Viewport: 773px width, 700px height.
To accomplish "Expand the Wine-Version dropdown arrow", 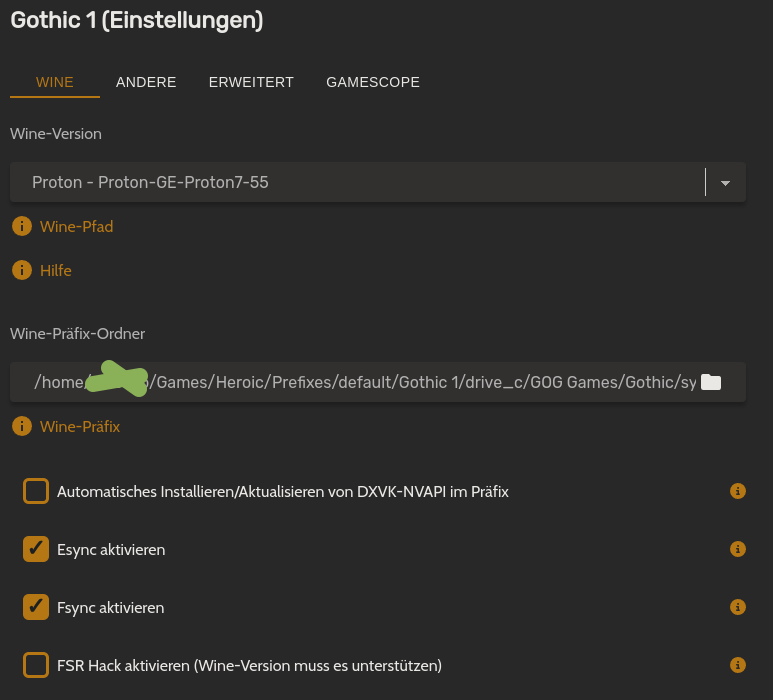I will pos(726,183).
